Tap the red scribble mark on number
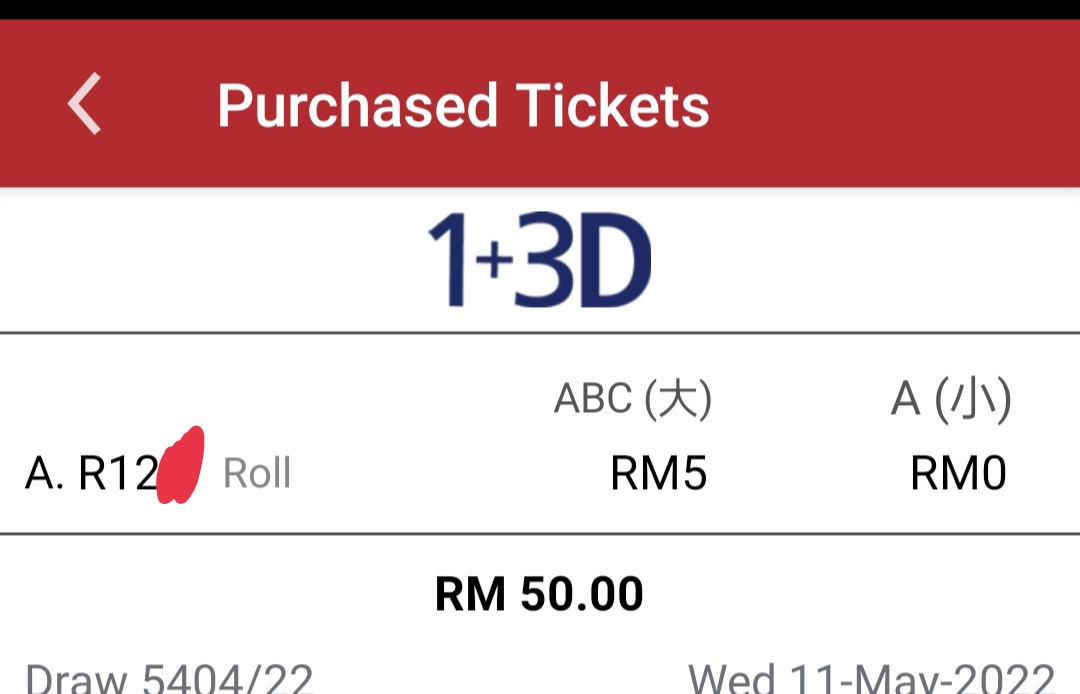This screenshot has height=694, width=1080. click(180, 465)
